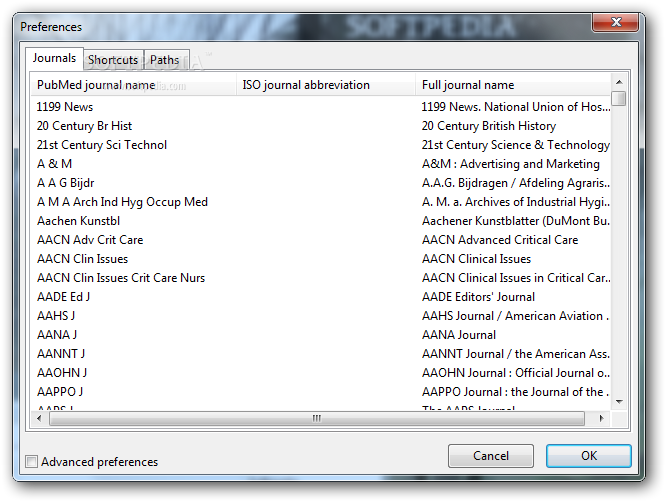Click the horizontal scrollbar left arrow
The height and width of the screenshot is (502, 666).
coord(39,418)
